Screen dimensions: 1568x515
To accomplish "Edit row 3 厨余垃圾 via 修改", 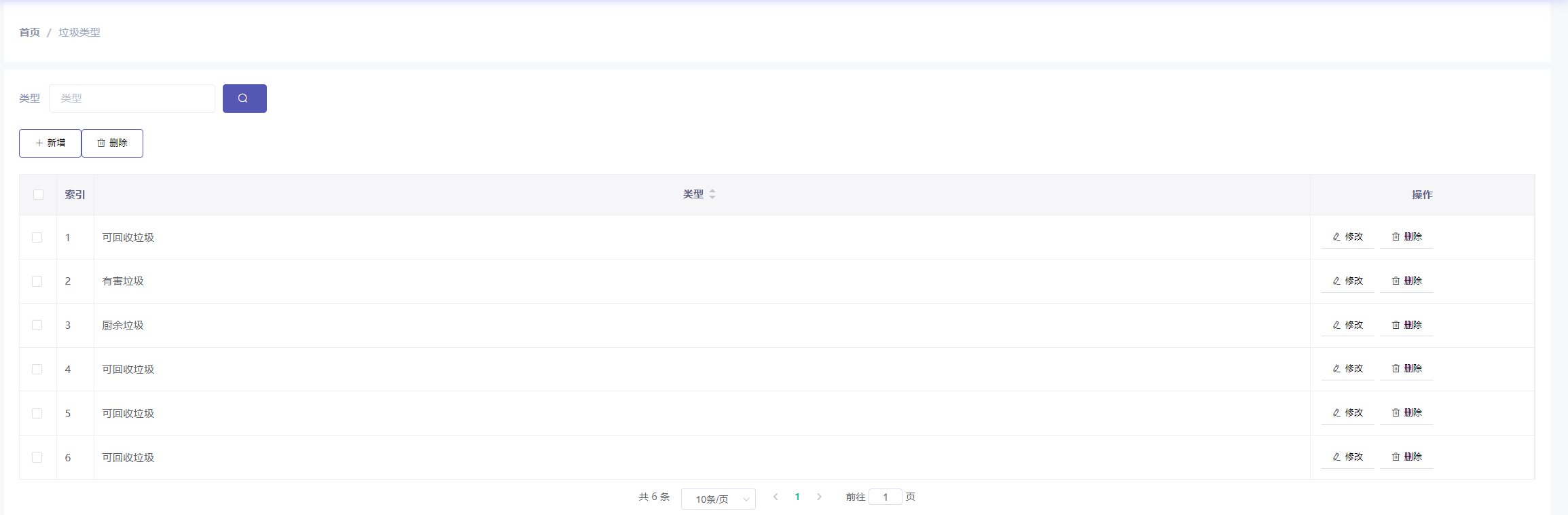I will pyautogui.click(x=1347, y=325).
